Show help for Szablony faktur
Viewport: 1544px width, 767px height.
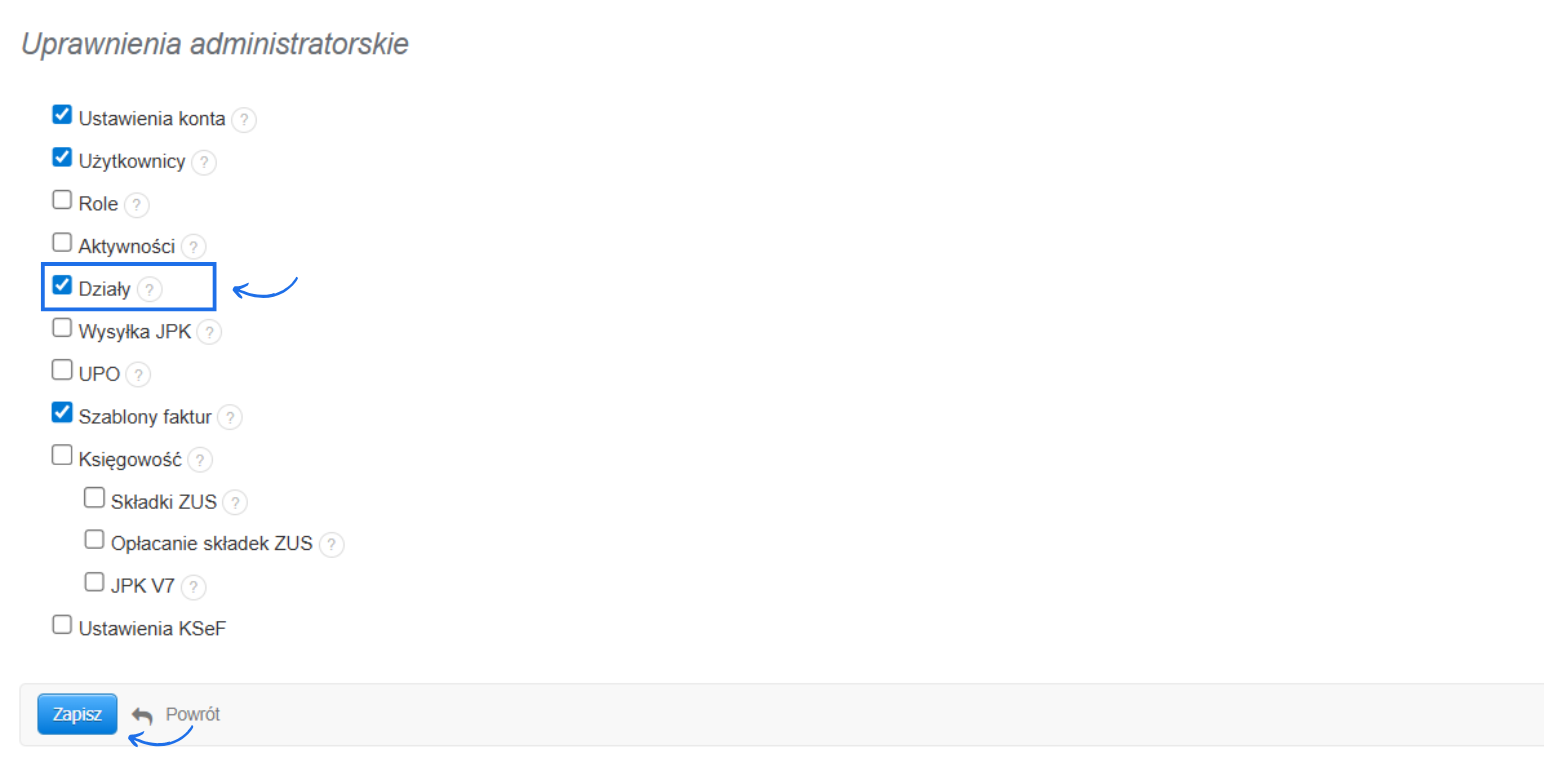230,417
